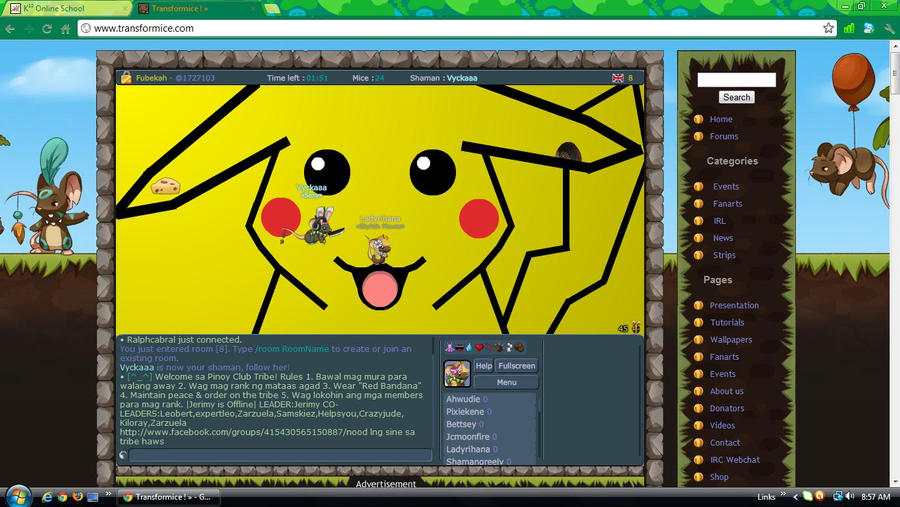Viewport: 900px width, 507px height.
Task: Pick the cry teardrop emote icon
Action: pyautogui.click(x=469, y=348)
